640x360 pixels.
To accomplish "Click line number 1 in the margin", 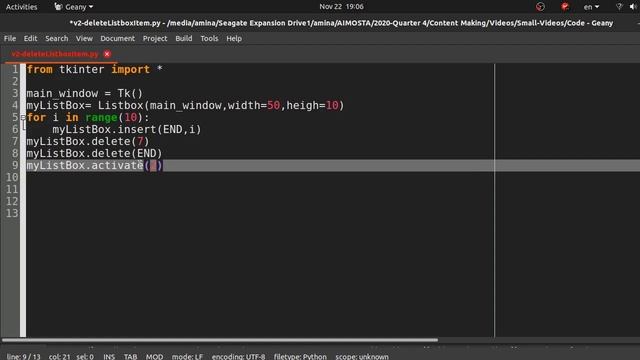I will pyautogui.click(x=14, y=69).
